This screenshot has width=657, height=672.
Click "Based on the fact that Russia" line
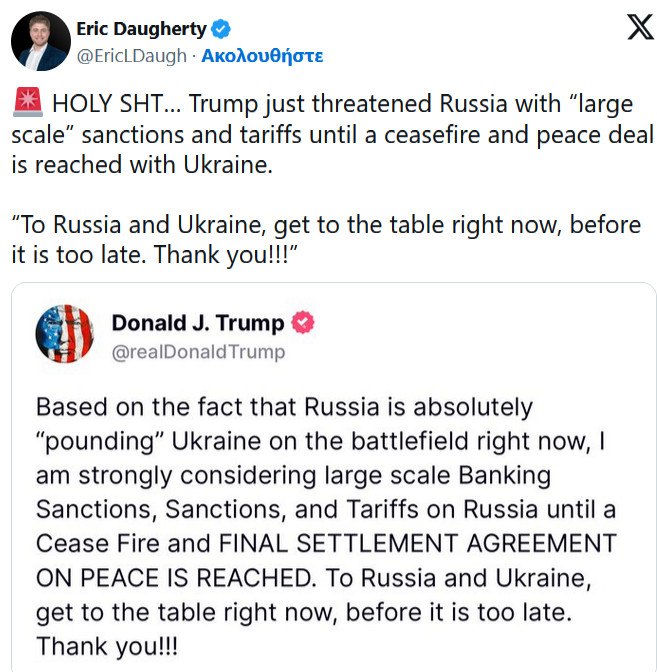[x=284, y=407]
